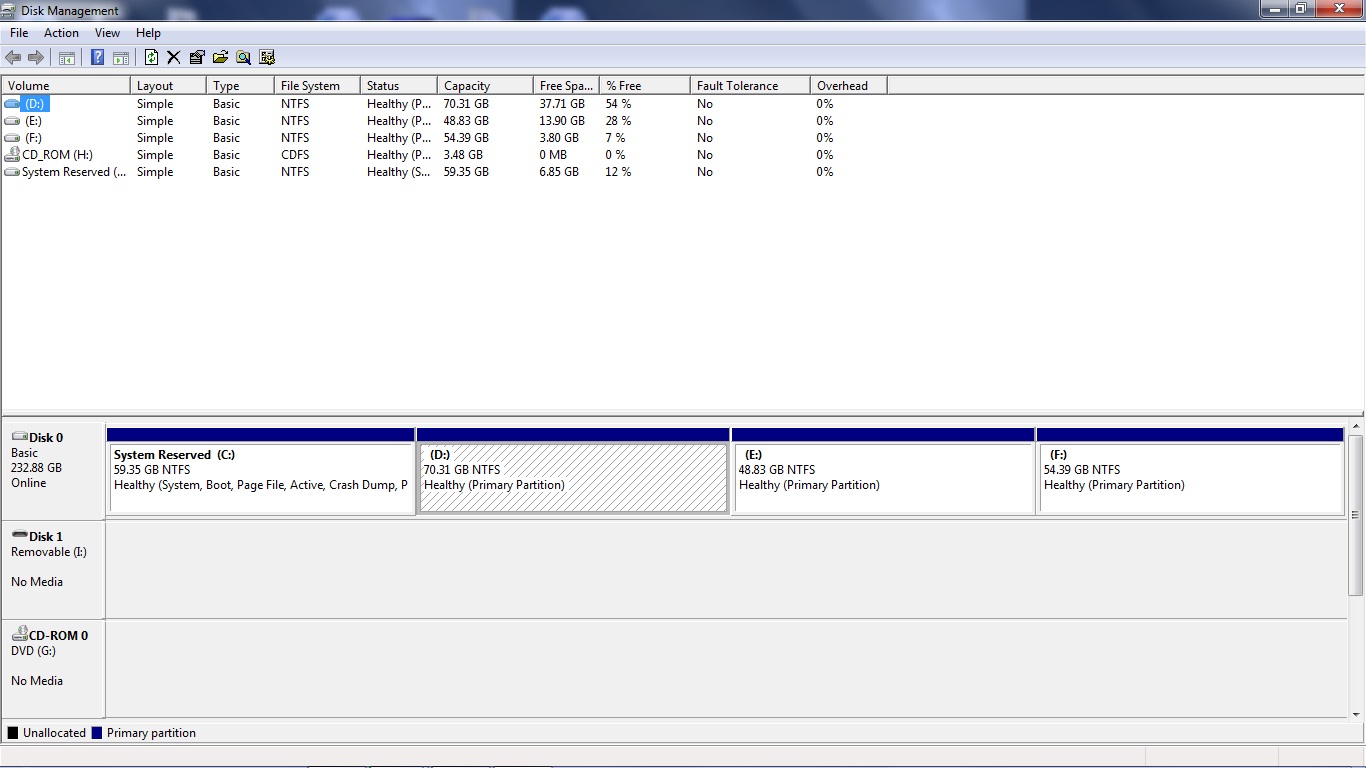Viewport: 1366px width, 768px height.
Task: Open the View menu
Action: tap(107, 32)
